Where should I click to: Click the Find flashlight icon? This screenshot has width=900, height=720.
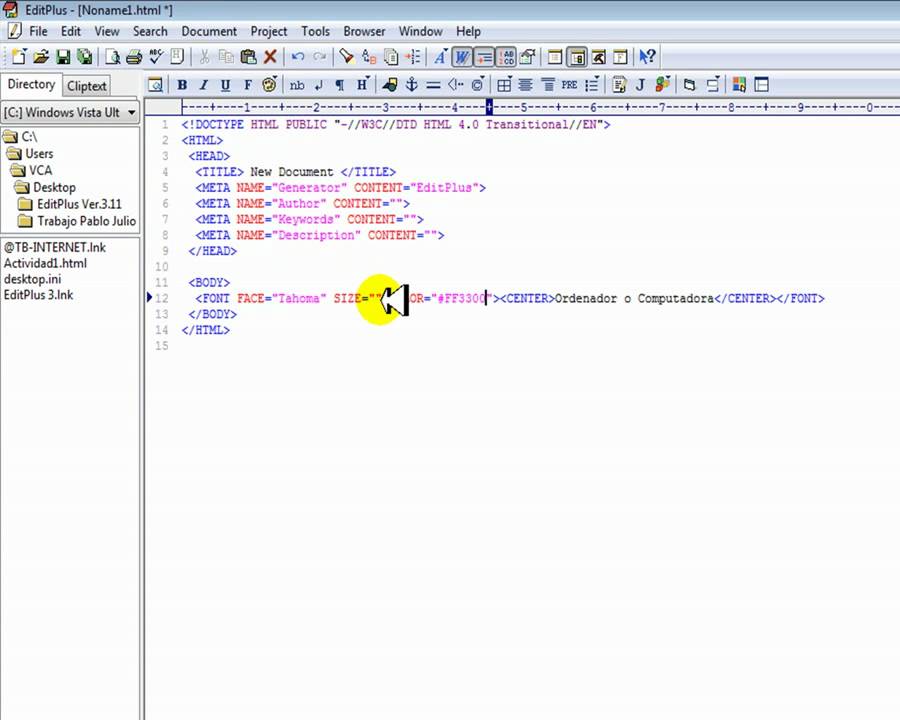point(347,57)
